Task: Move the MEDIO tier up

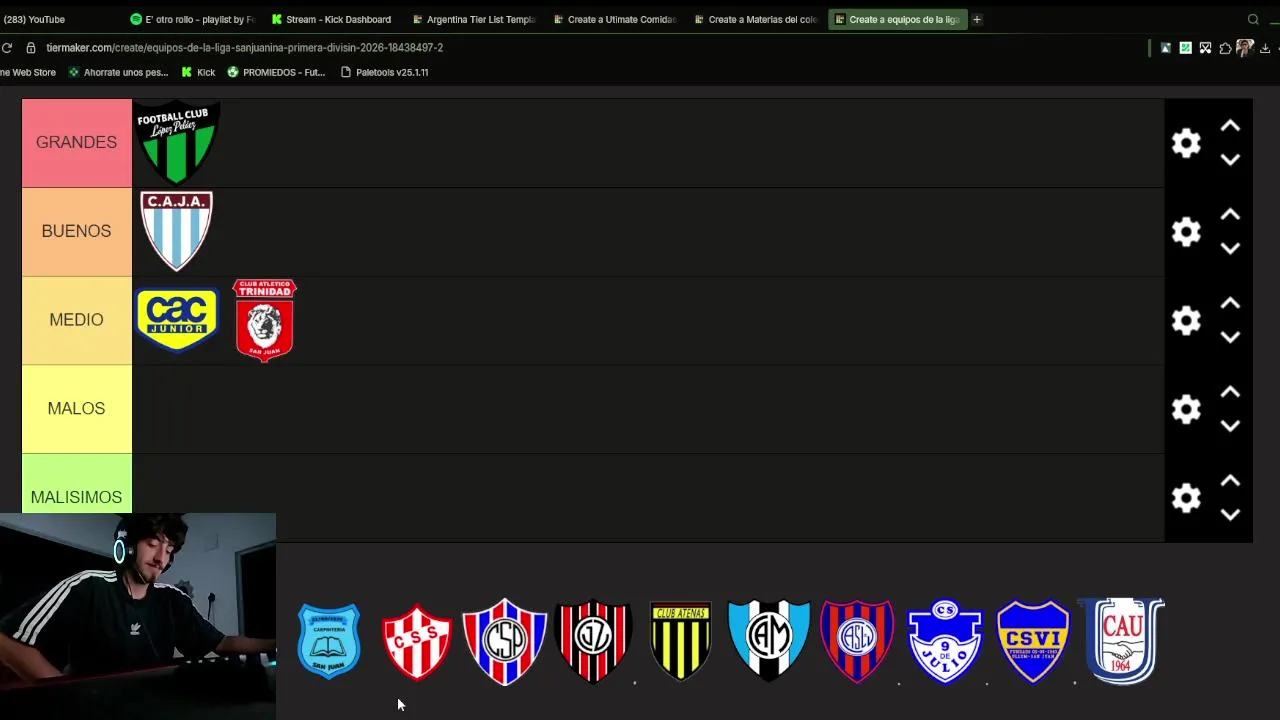Action: click(1230, 304)
